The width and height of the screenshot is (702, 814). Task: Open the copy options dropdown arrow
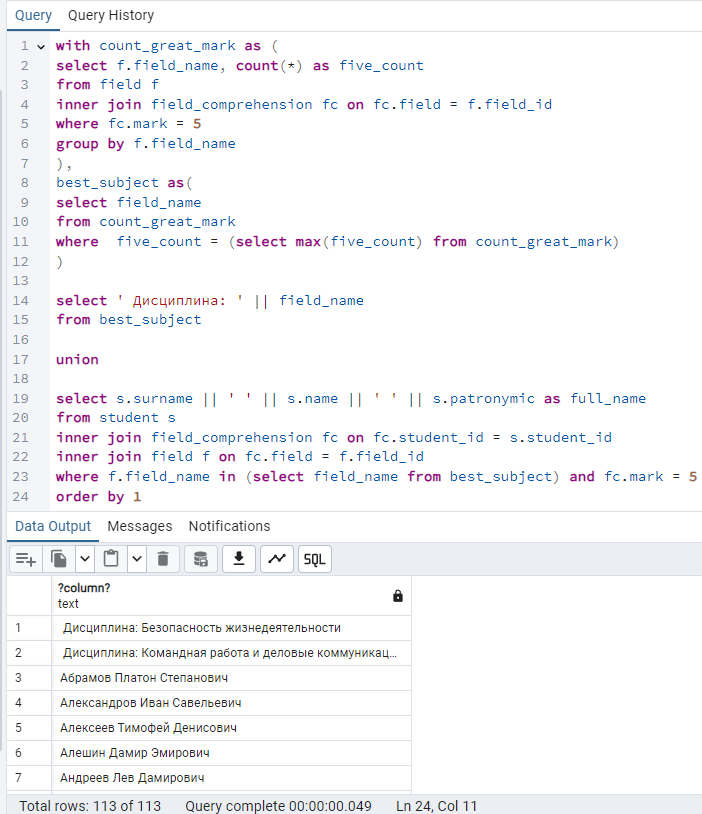tap(85, 559)
